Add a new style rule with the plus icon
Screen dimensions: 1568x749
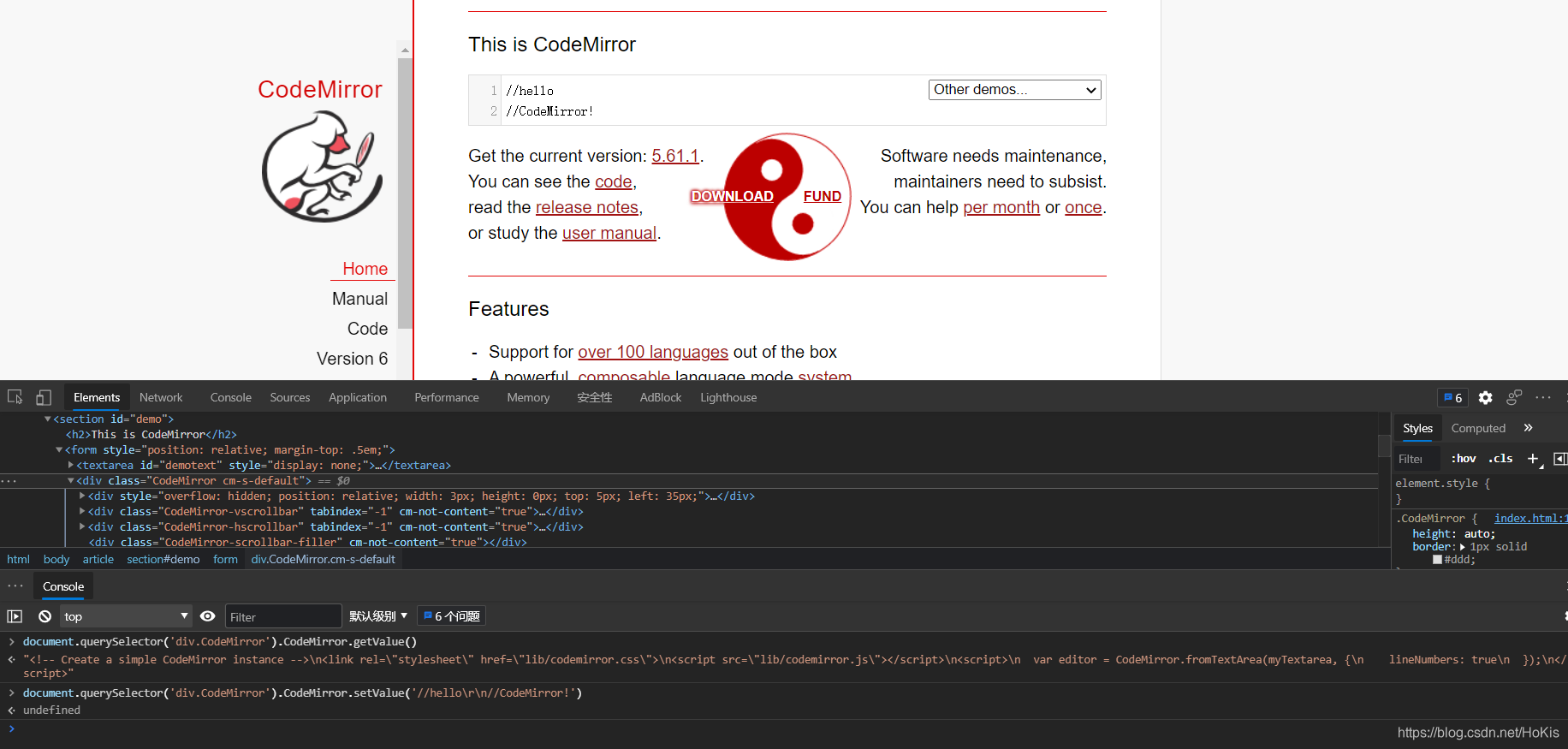click(1533, 459)
